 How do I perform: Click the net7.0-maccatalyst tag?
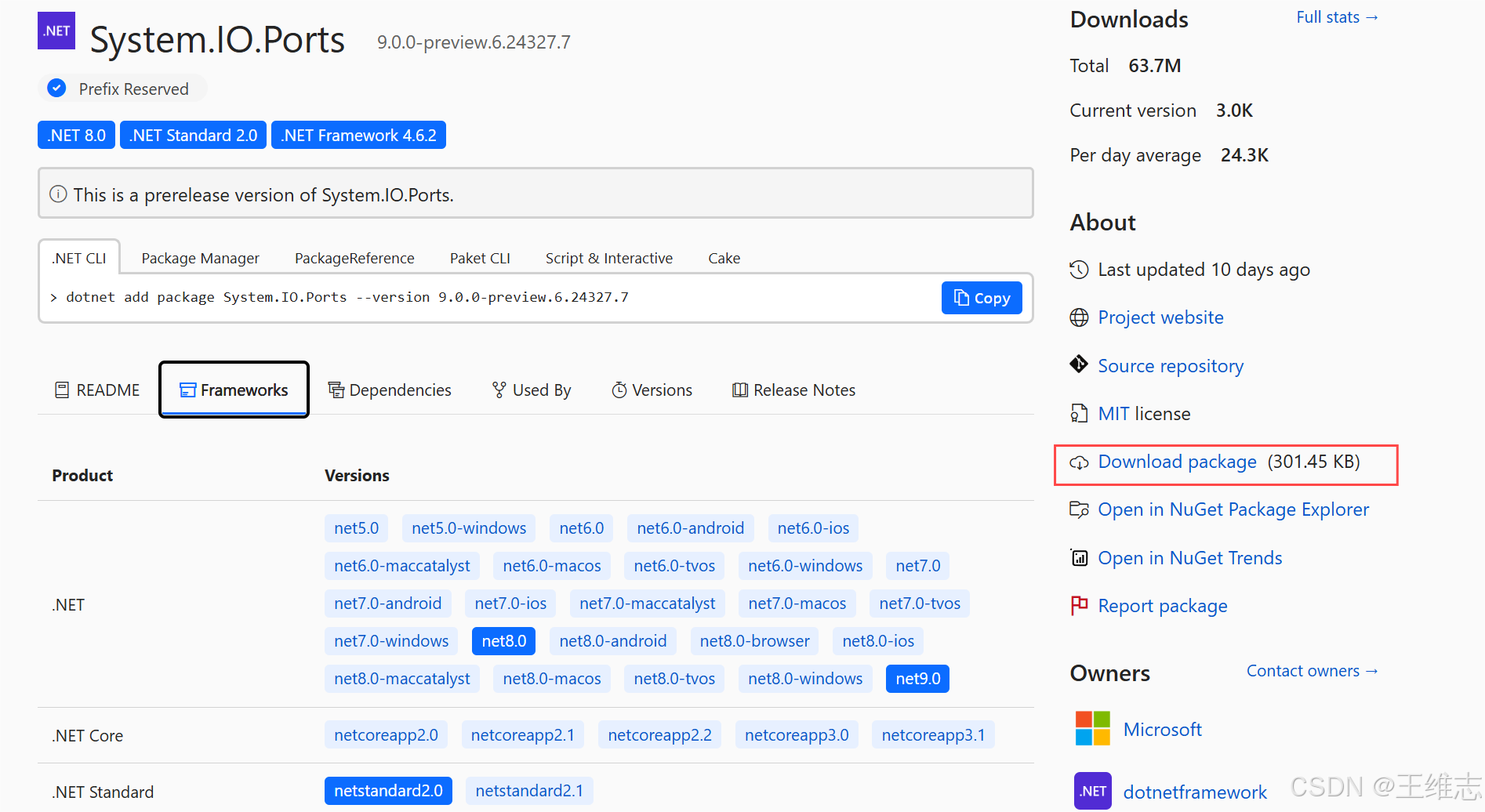click(647, 604)
